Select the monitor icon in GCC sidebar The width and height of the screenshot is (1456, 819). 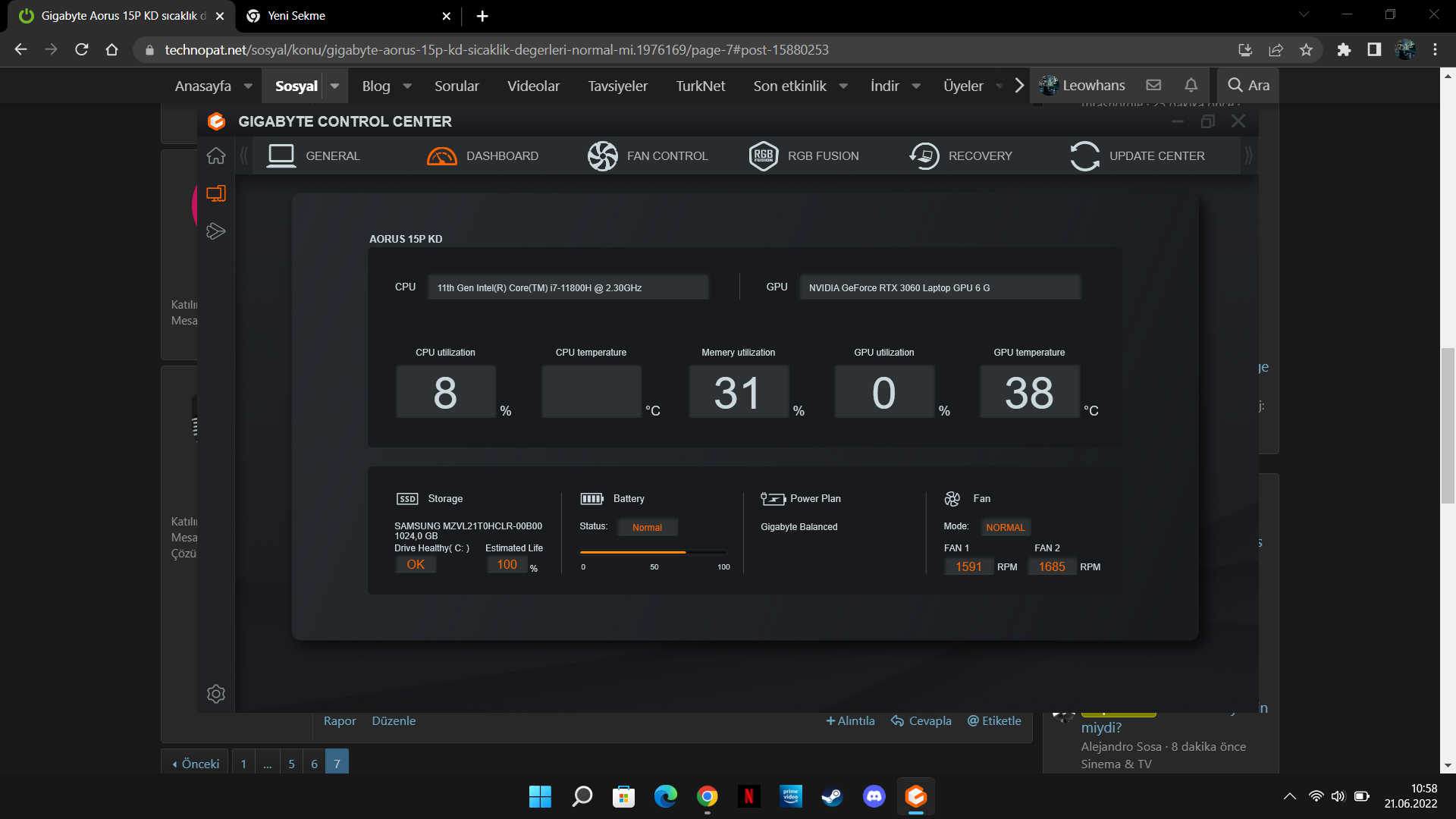(x=216, y=193)
